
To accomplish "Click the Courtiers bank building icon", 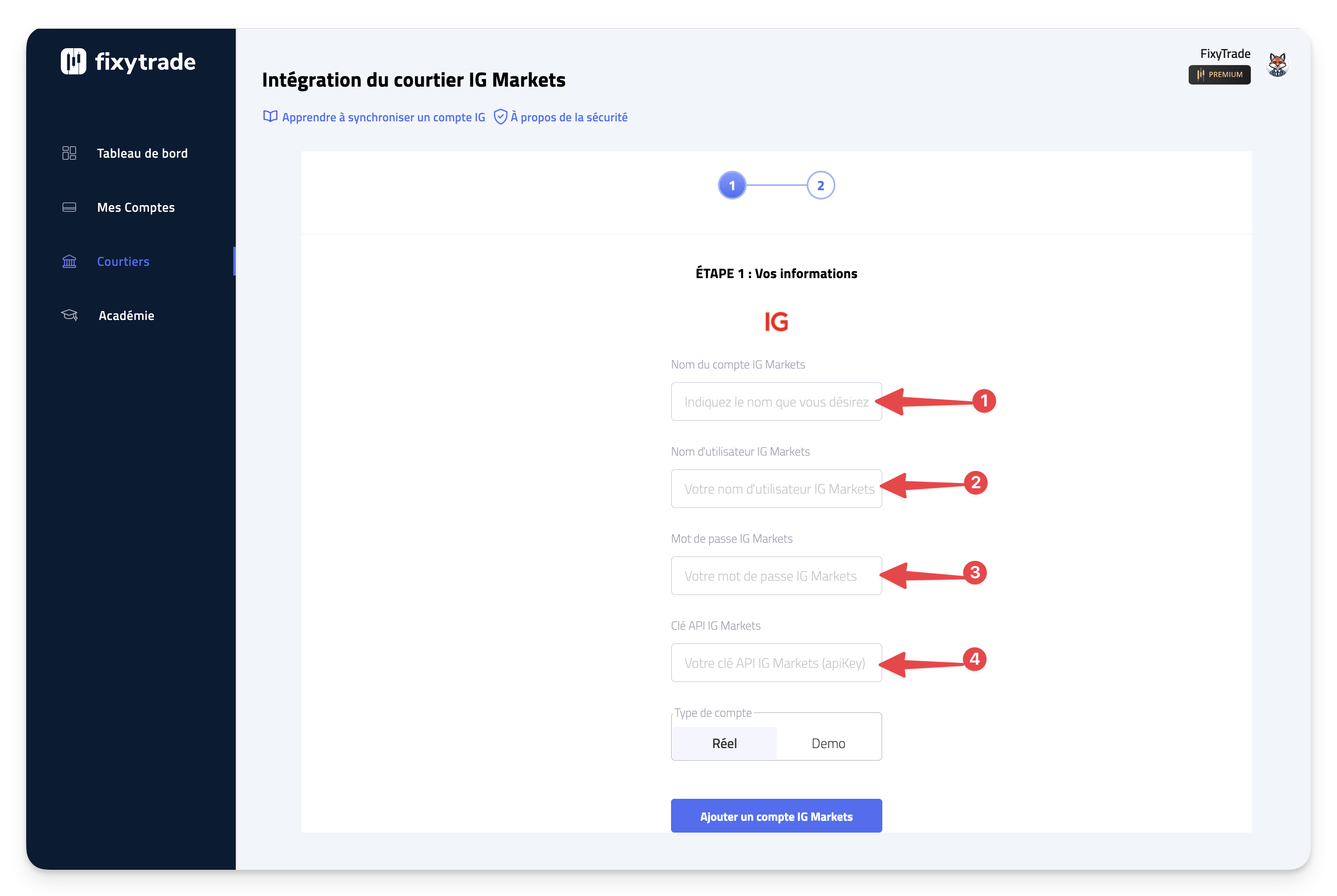I will tap(69, 262).
